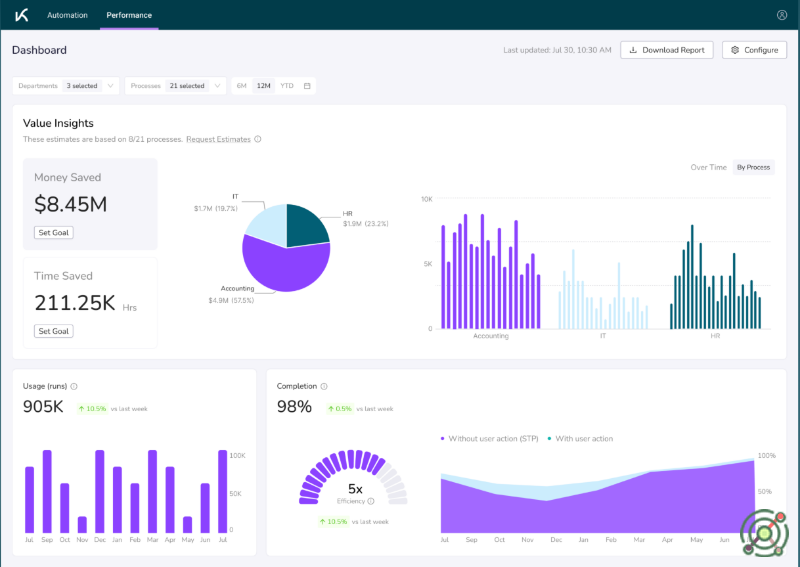Click the Usage (runs) info icon
This screenshot has height=567, width=800.
74,386
